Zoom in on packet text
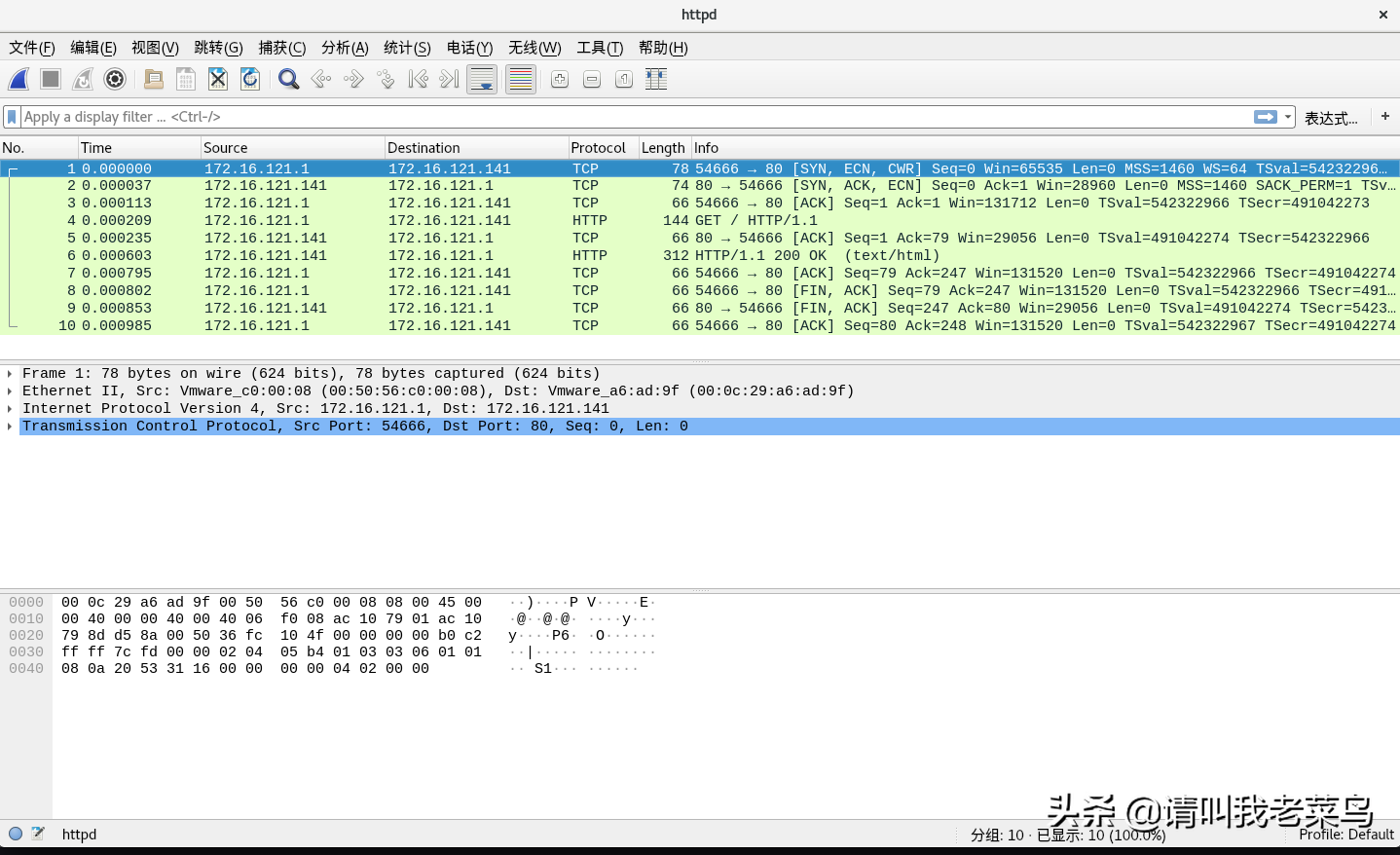This screenshot has height=855, width=1400. (560, 80)
